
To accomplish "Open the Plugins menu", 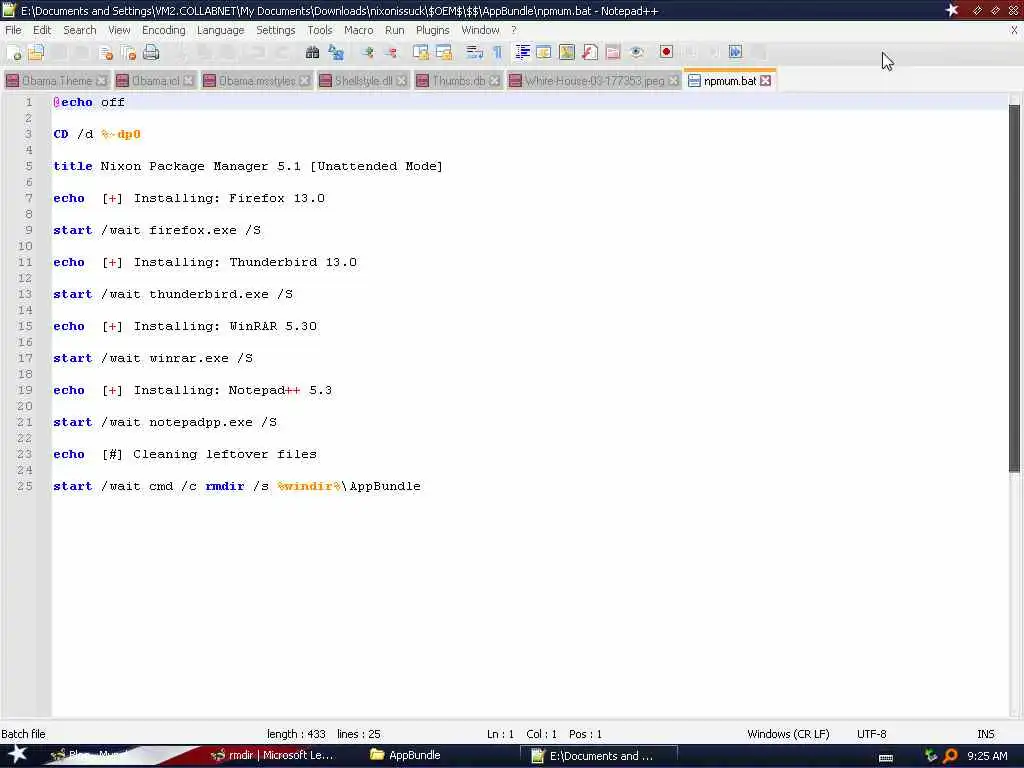I will (432, 30).
